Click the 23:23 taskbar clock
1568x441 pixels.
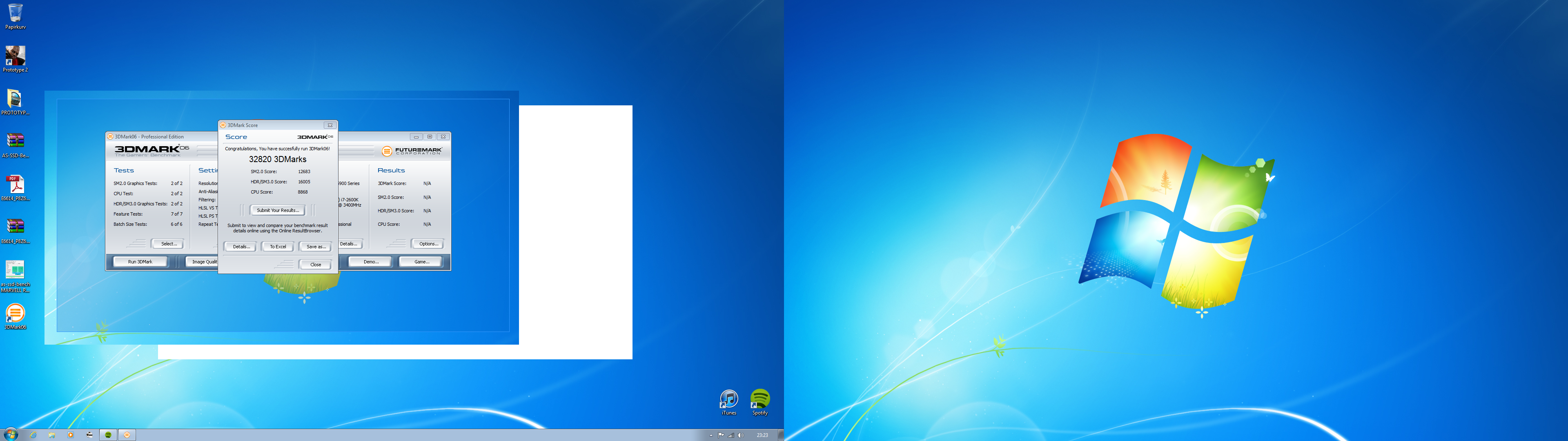pos(762,435)
